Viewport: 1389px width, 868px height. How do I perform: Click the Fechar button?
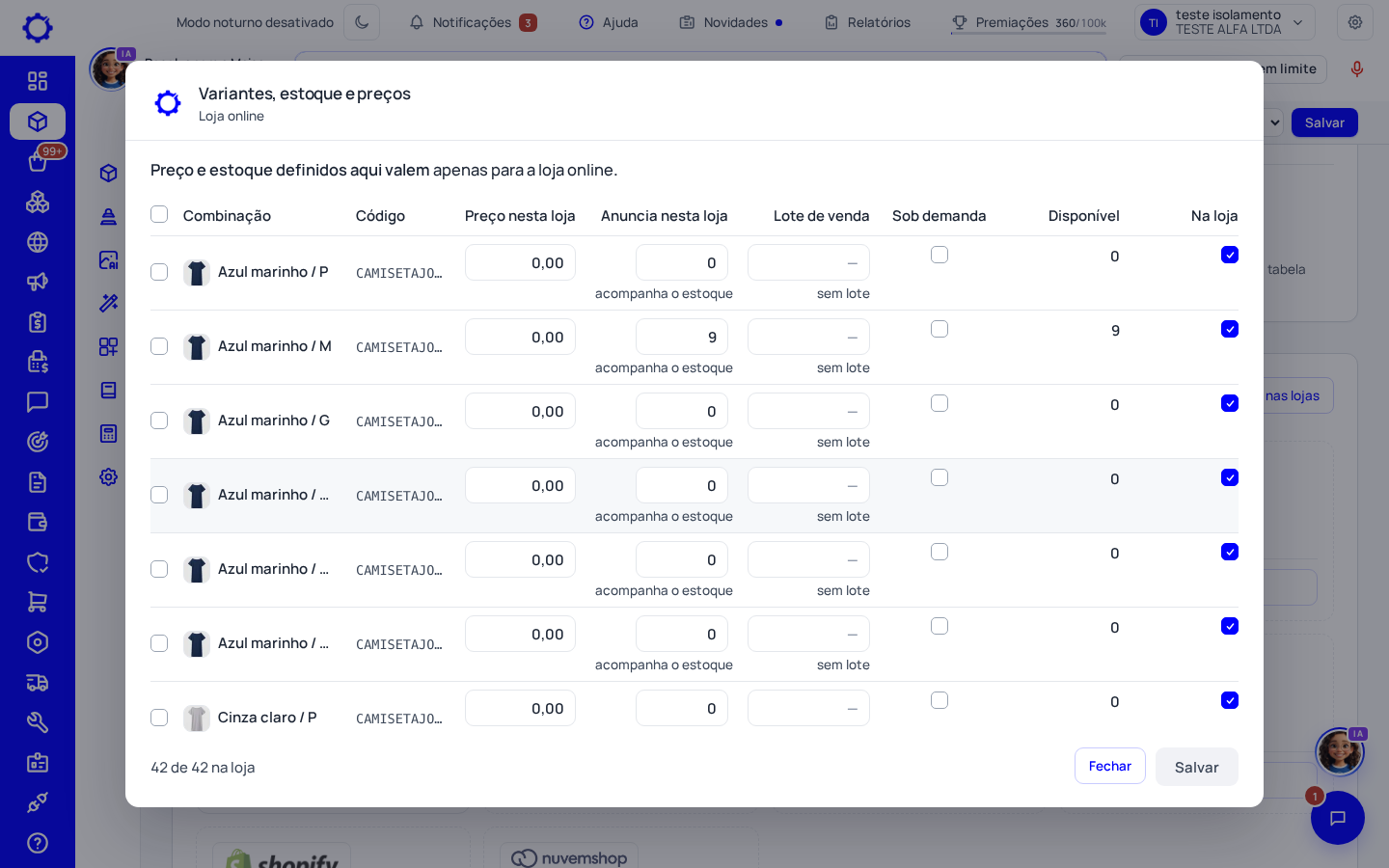pos(1110,766)
